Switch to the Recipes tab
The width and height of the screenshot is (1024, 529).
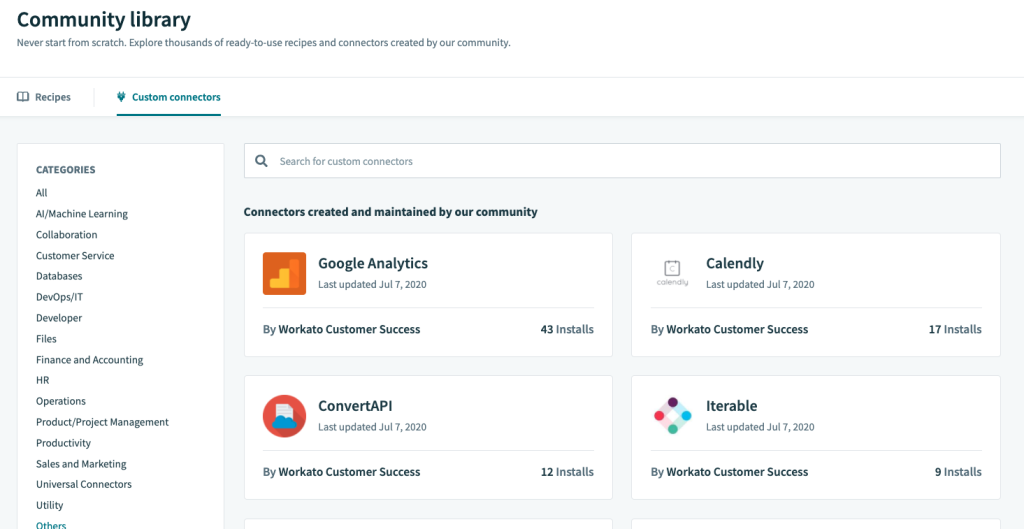coord(44,97)
